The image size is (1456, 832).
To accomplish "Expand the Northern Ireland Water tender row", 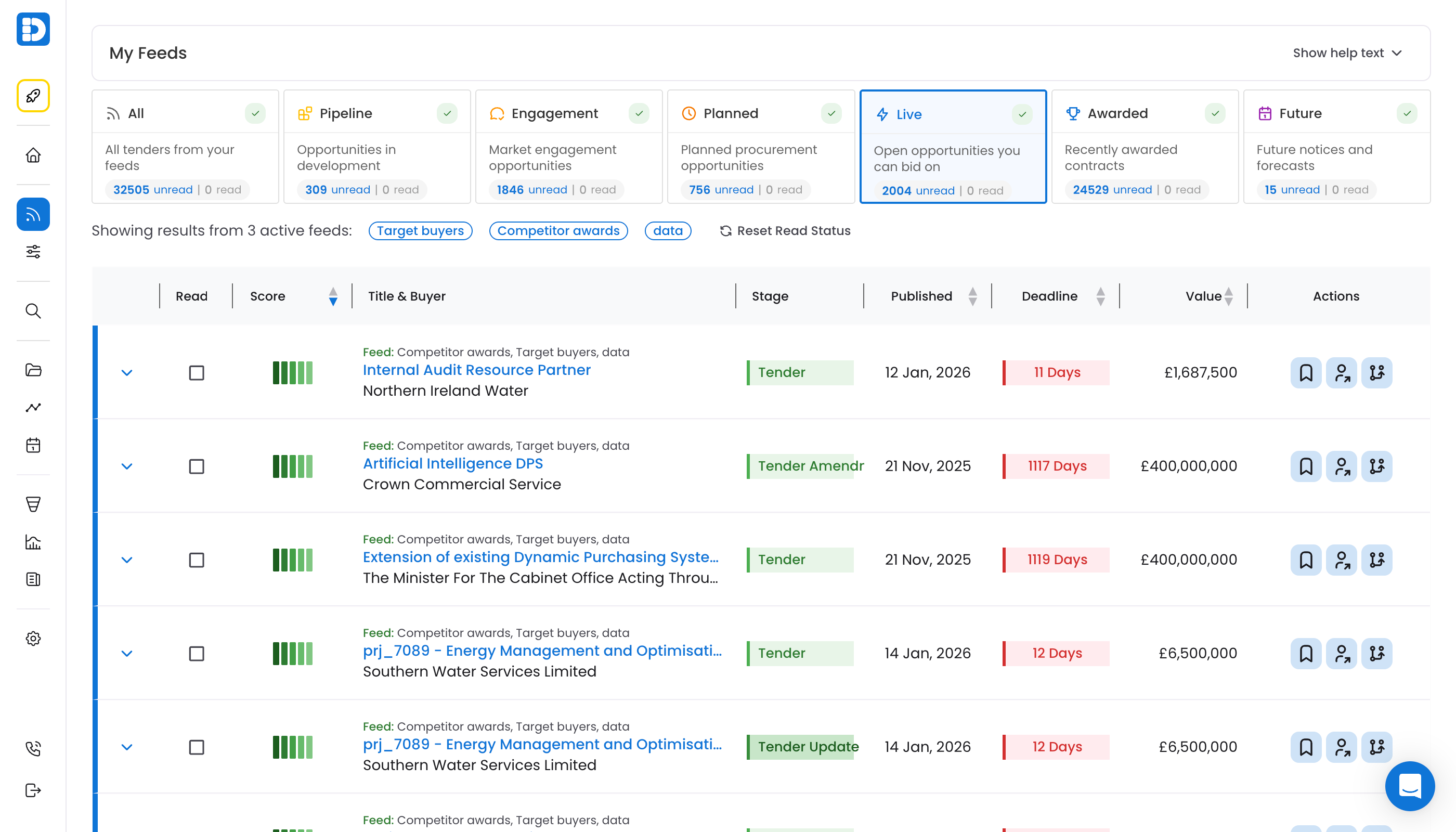I will 127,372.
